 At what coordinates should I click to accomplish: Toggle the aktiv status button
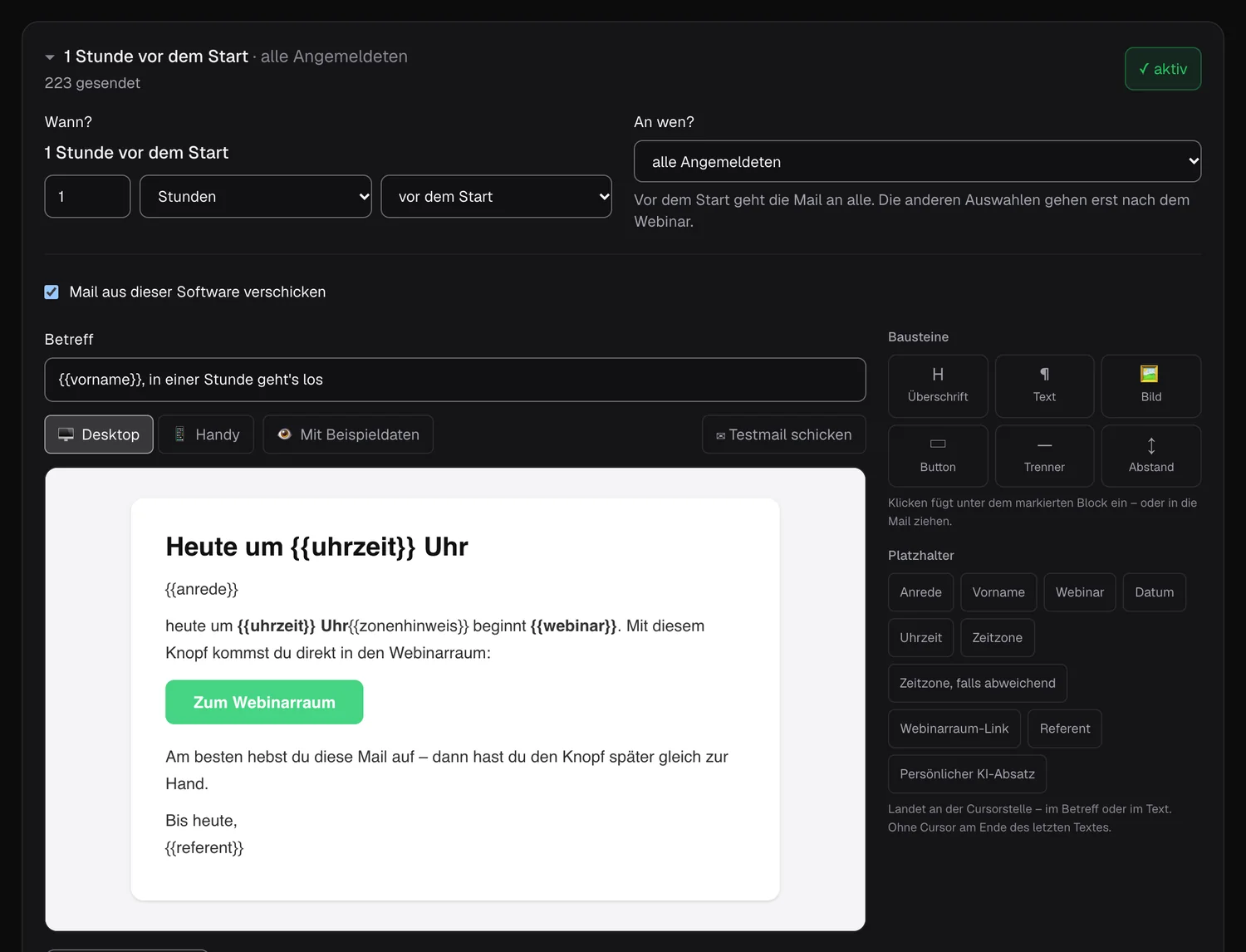[x=1163, y=69]
